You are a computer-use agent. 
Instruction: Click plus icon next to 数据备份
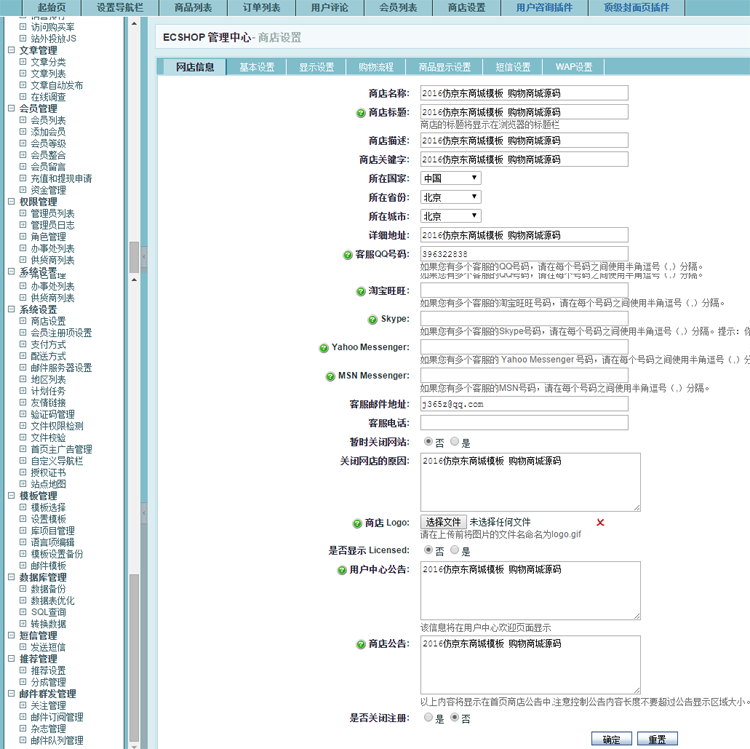point(22,588)
